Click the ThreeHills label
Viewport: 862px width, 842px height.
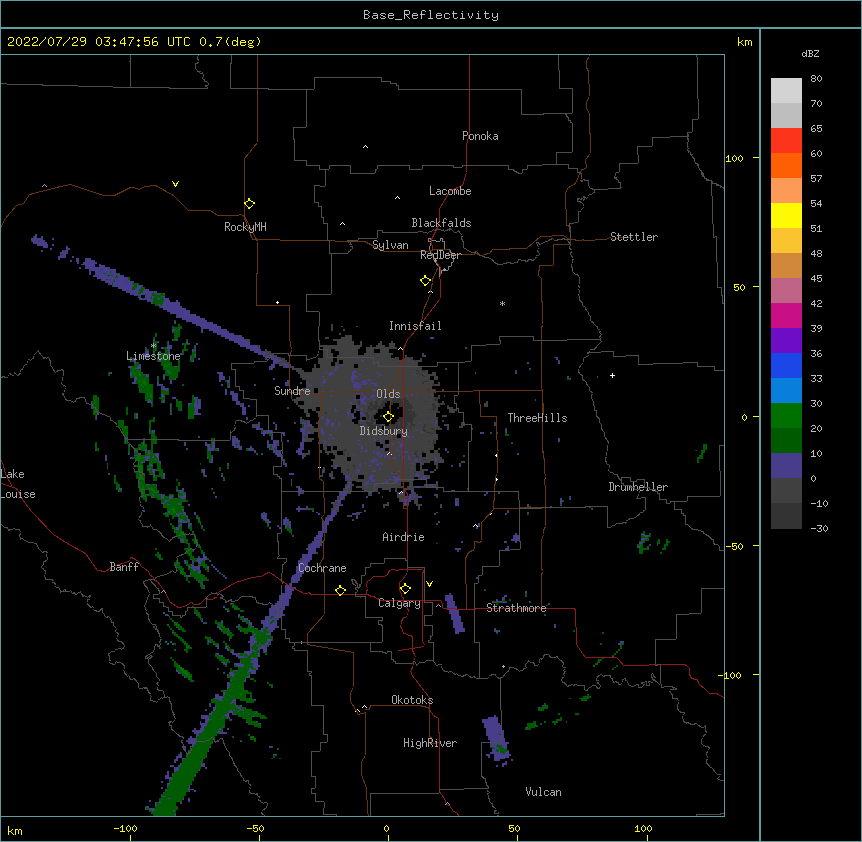point(537,418)
